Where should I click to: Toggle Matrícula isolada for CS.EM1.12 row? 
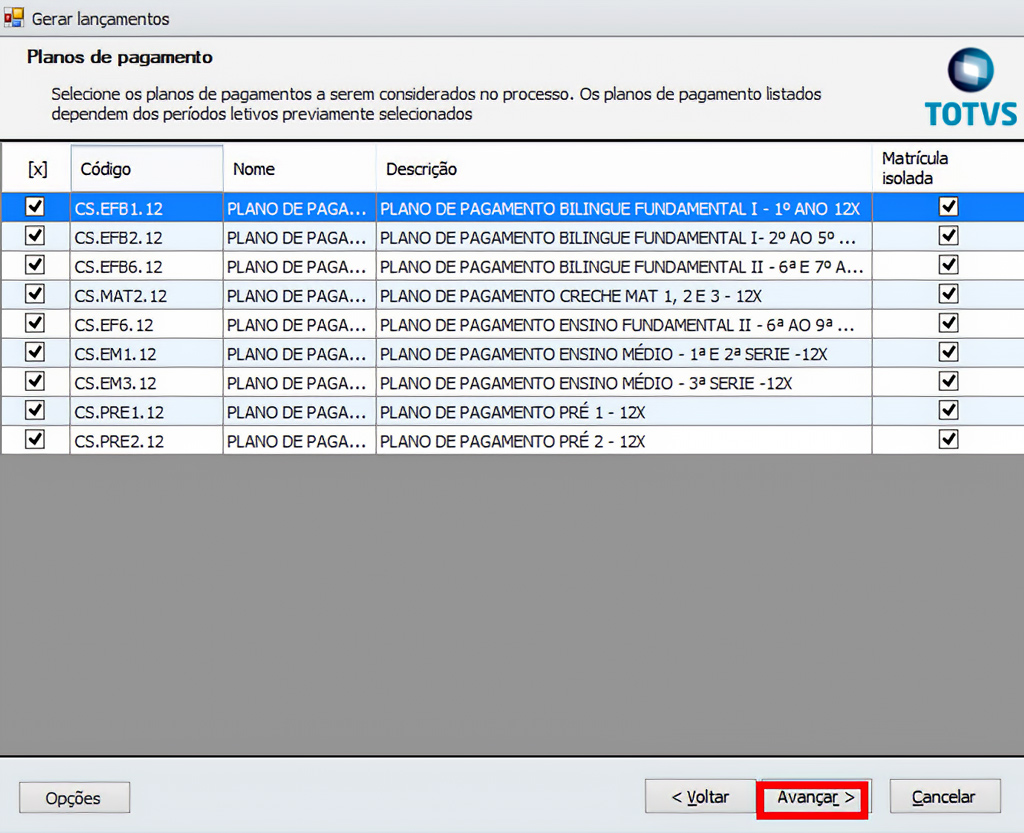click(948, 353)
